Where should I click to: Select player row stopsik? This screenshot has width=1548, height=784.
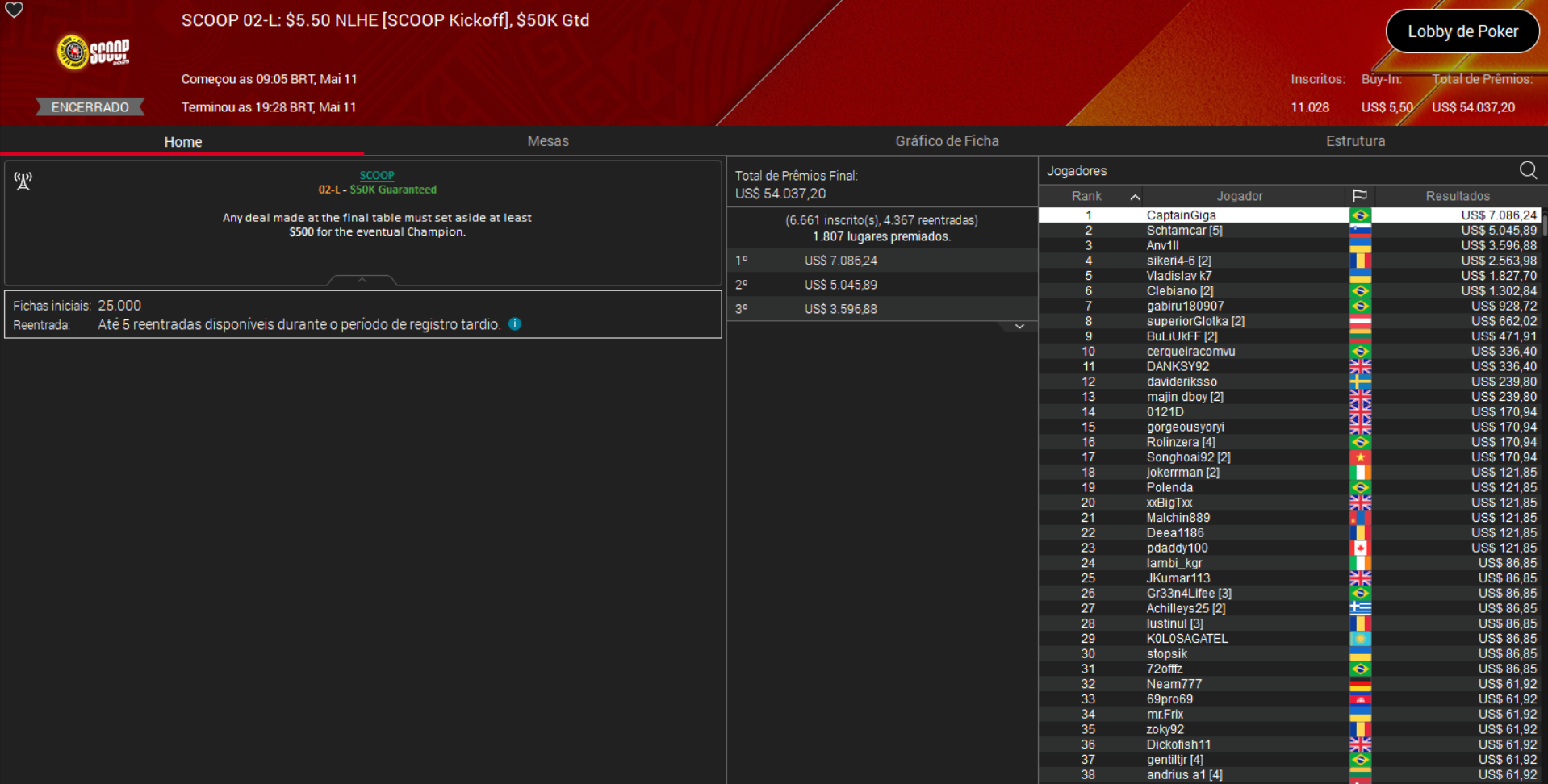click(x=1290, y=654)
